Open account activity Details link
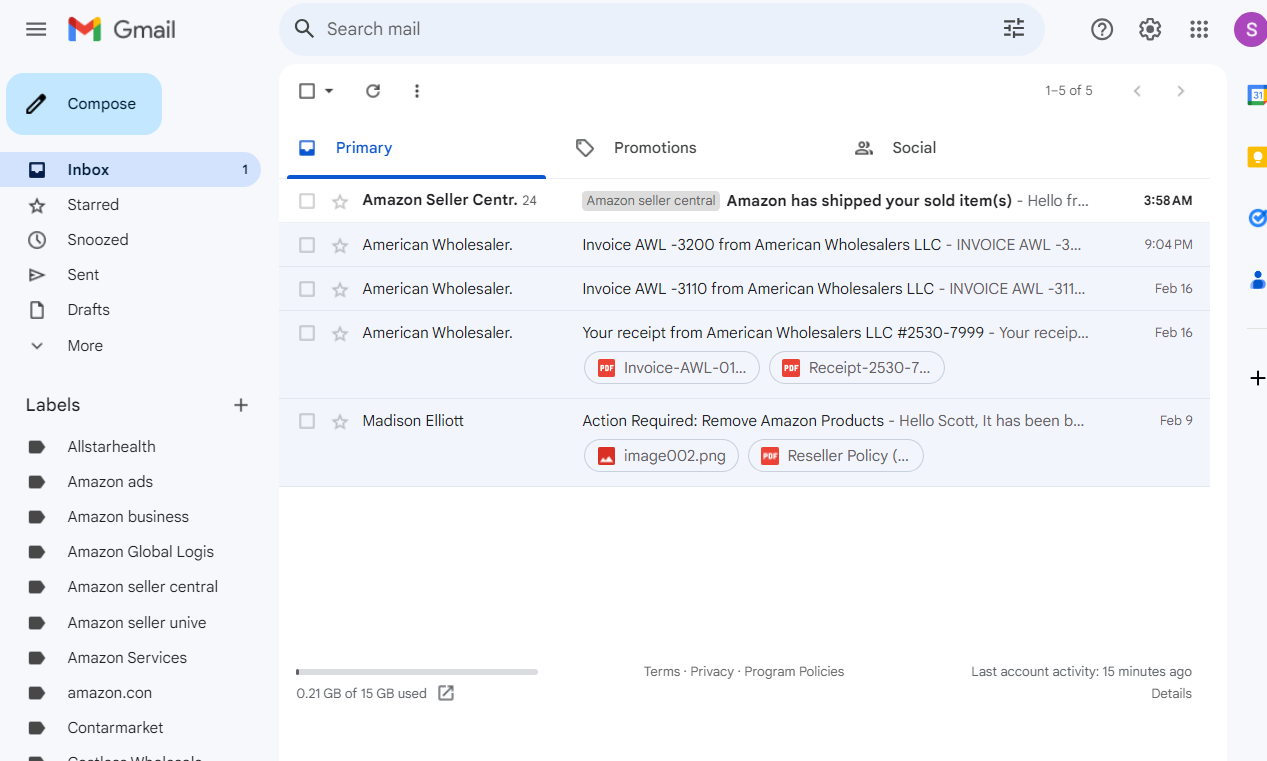 click(1171, 694)
